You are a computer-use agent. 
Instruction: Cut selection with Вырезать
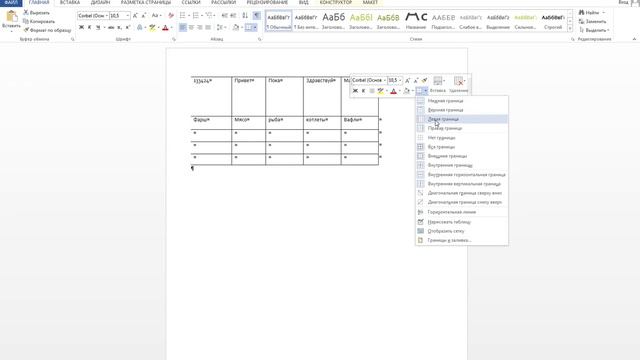(x=36, y=13)
